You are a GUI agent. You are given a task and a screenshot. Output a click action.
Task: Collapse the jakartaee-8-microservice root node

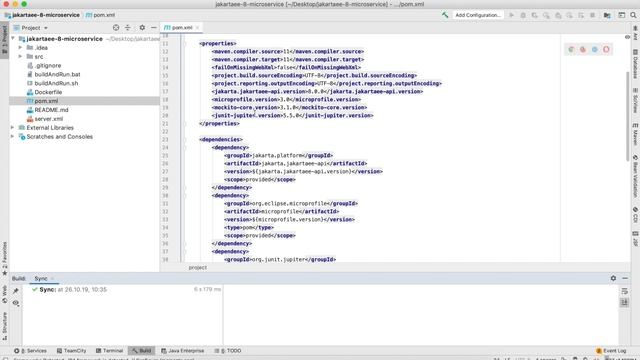13,39
